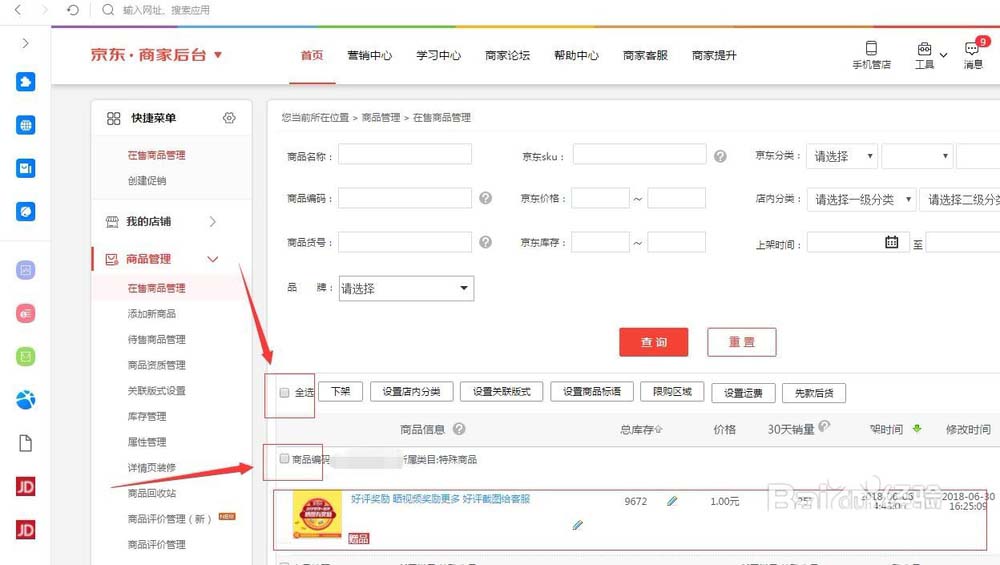Open calendar picker for 上架时间
The width and height of the screenshot is (1000, 565).
pyautogui.click(x=892, y=242)
